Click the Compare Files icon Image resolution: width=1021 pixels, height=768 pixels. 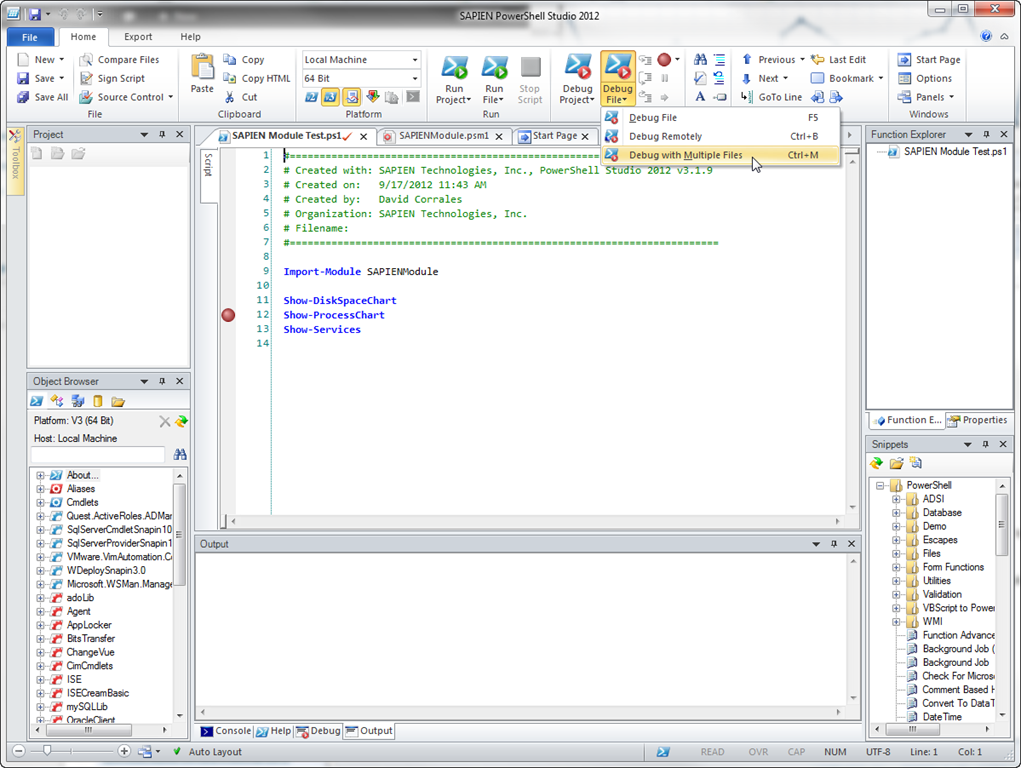[86, 59]
